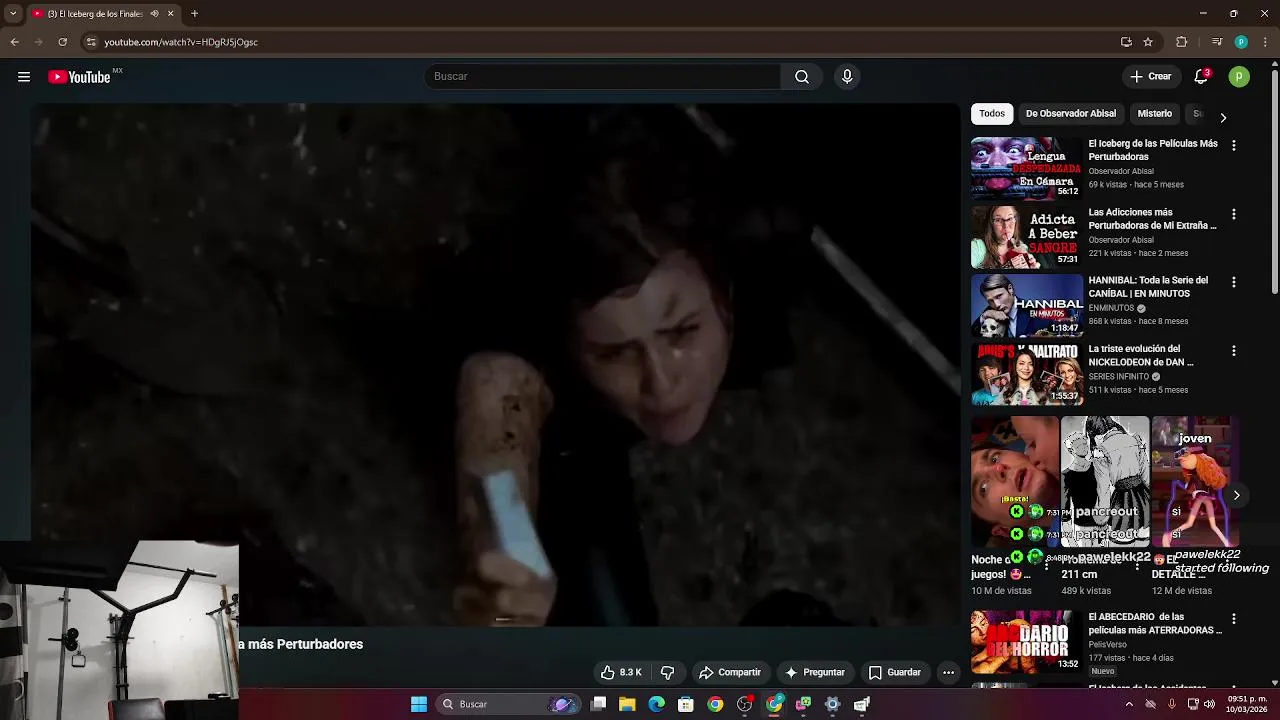Viewport: 1280px width, 720px height.
Task: Open the green YouTube account avatar
Action: [1239, 77]
